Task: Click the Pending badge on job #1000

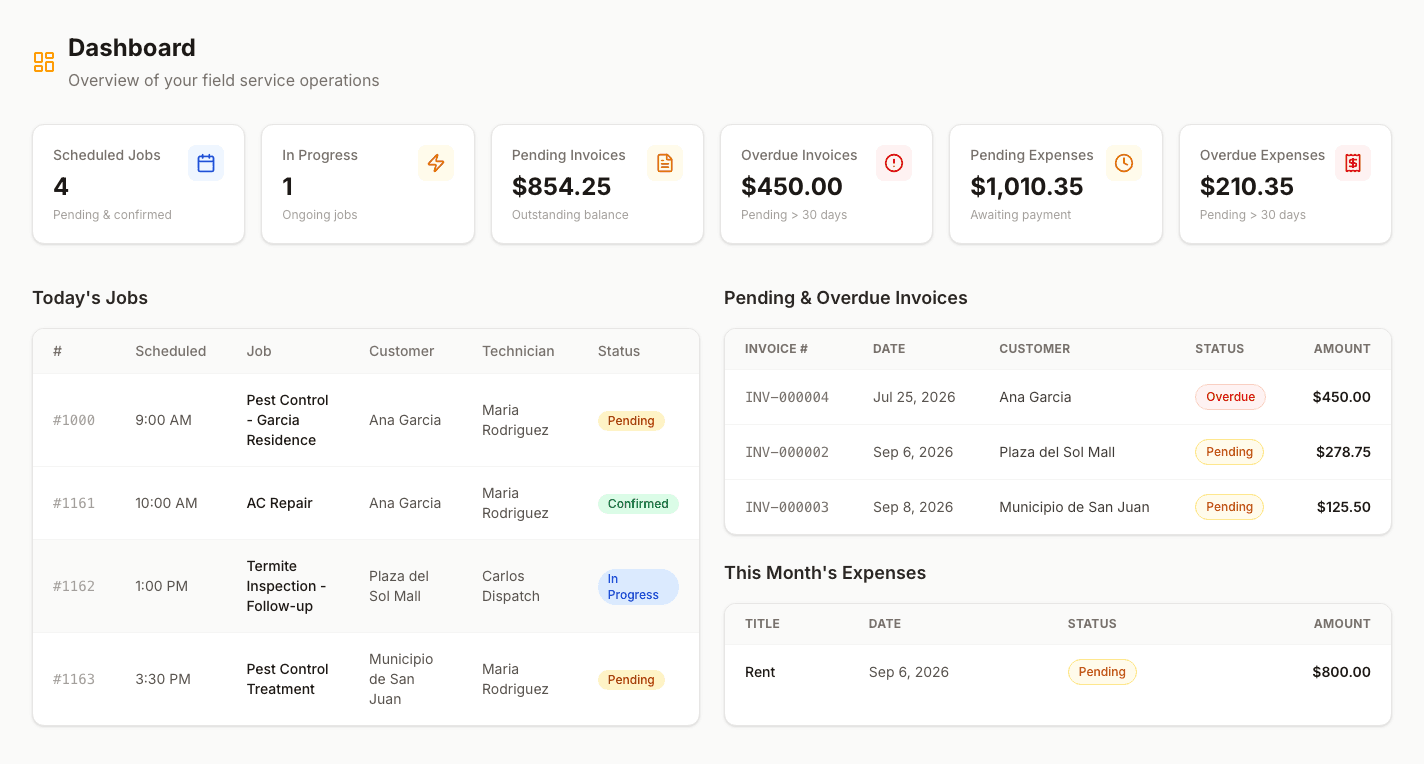Action: point(631,421)
